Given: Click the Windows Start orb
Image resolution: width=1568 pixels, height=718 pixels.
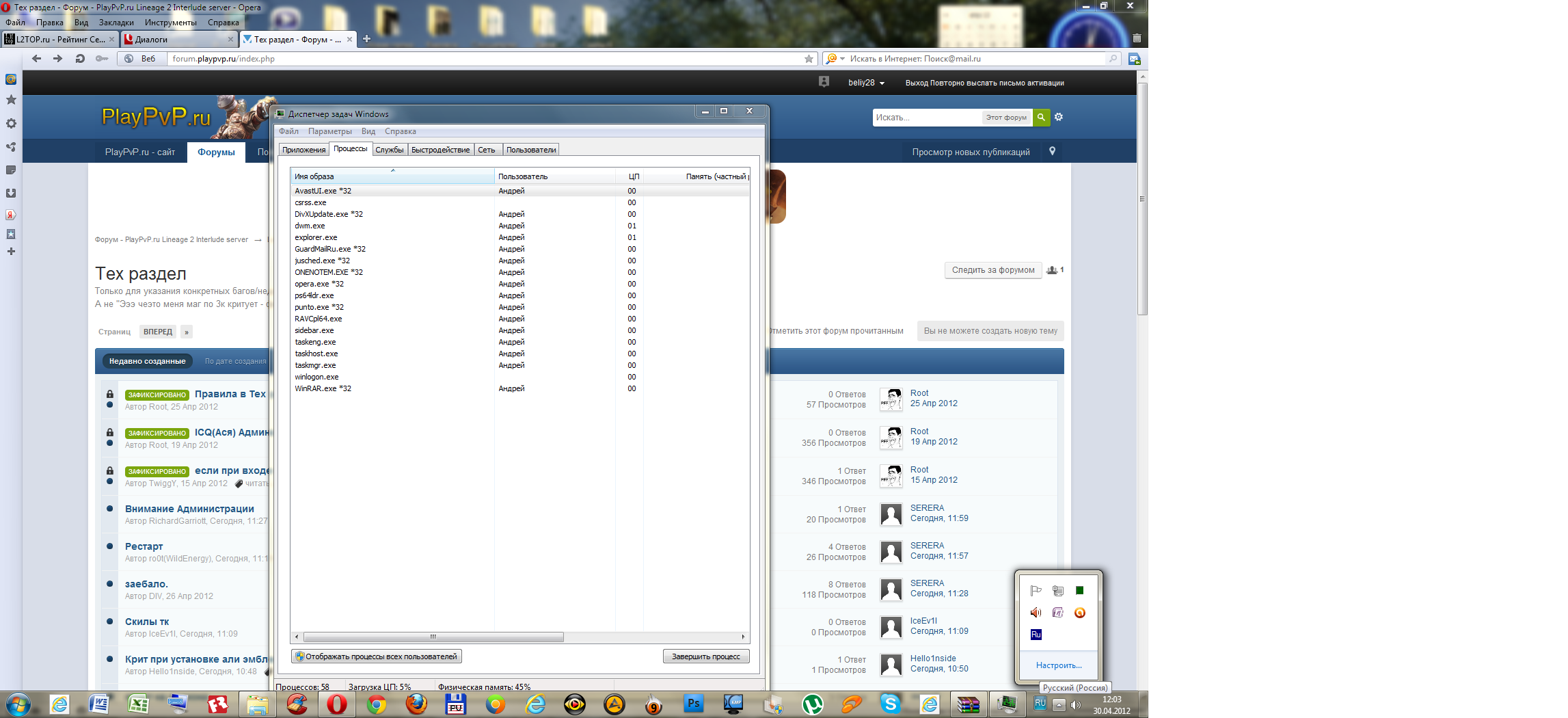Looking at the screenshot, I should tap(18, 704).
